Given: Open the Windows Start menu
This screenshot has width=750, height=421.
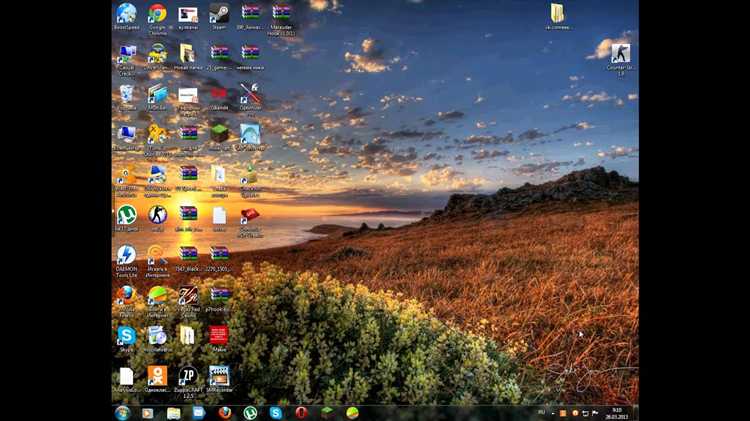Looking at the screenshot, I should coord(122,413).
